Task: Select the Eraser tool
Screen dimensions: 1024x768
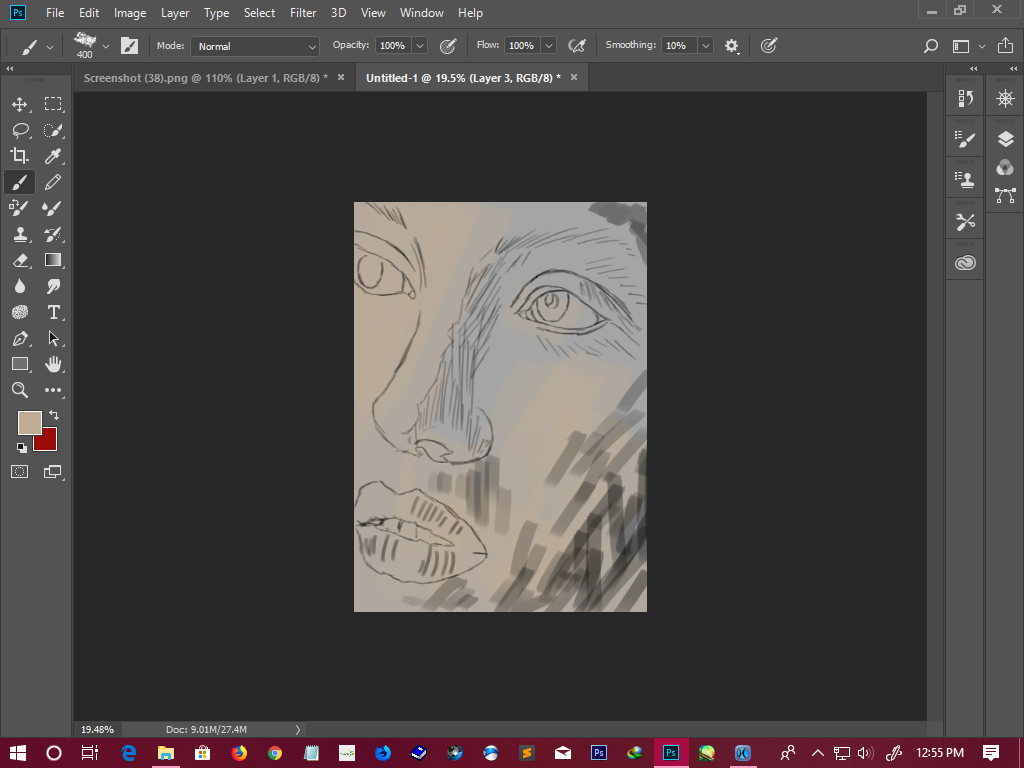Action: click(x=20, y=260)
